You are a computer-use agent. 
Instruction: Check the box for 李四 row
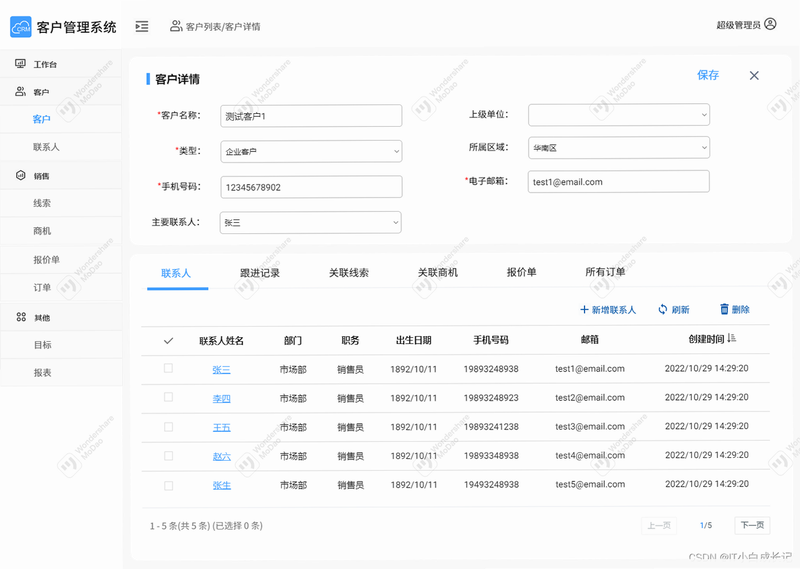[168, 397]
